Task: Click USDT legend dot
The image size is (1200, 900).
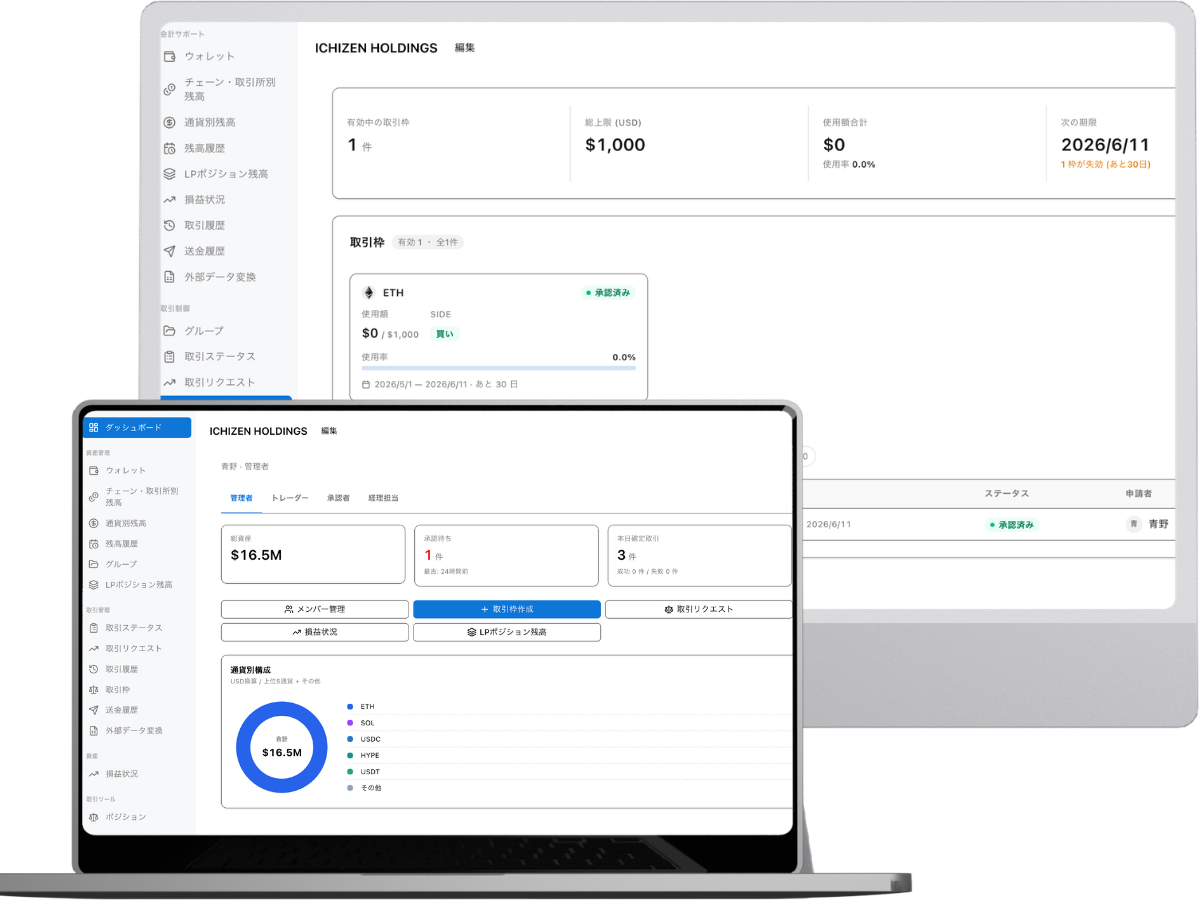Action: (x=350, y=772)
